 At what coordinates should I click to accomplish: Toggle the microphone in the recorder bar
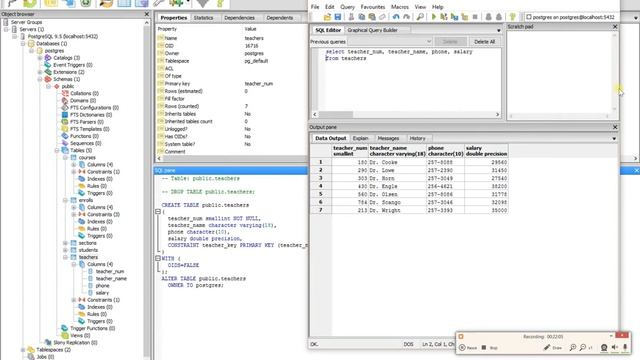[625, 348]
